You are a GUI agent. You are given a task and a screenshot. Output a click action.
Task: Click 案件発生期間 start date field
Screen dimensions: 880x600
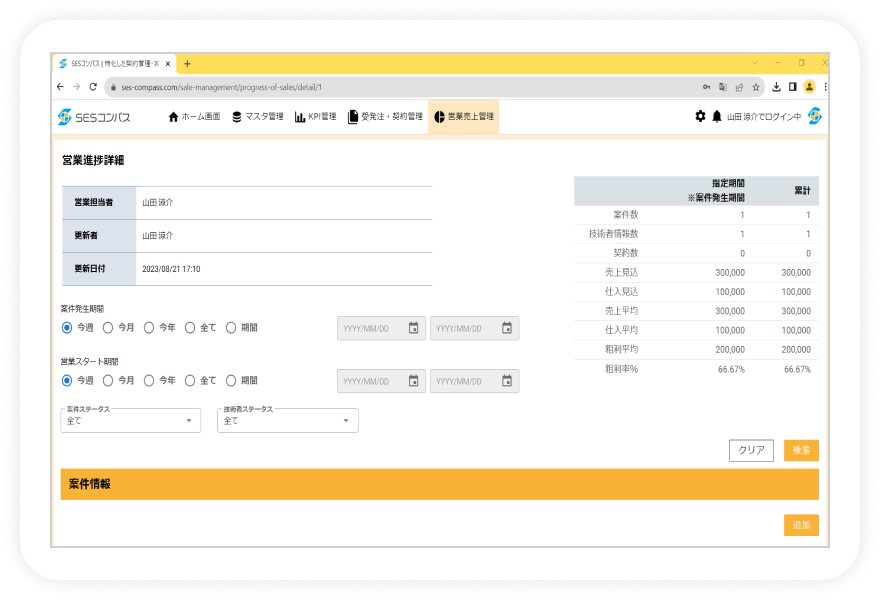(381, 328)
